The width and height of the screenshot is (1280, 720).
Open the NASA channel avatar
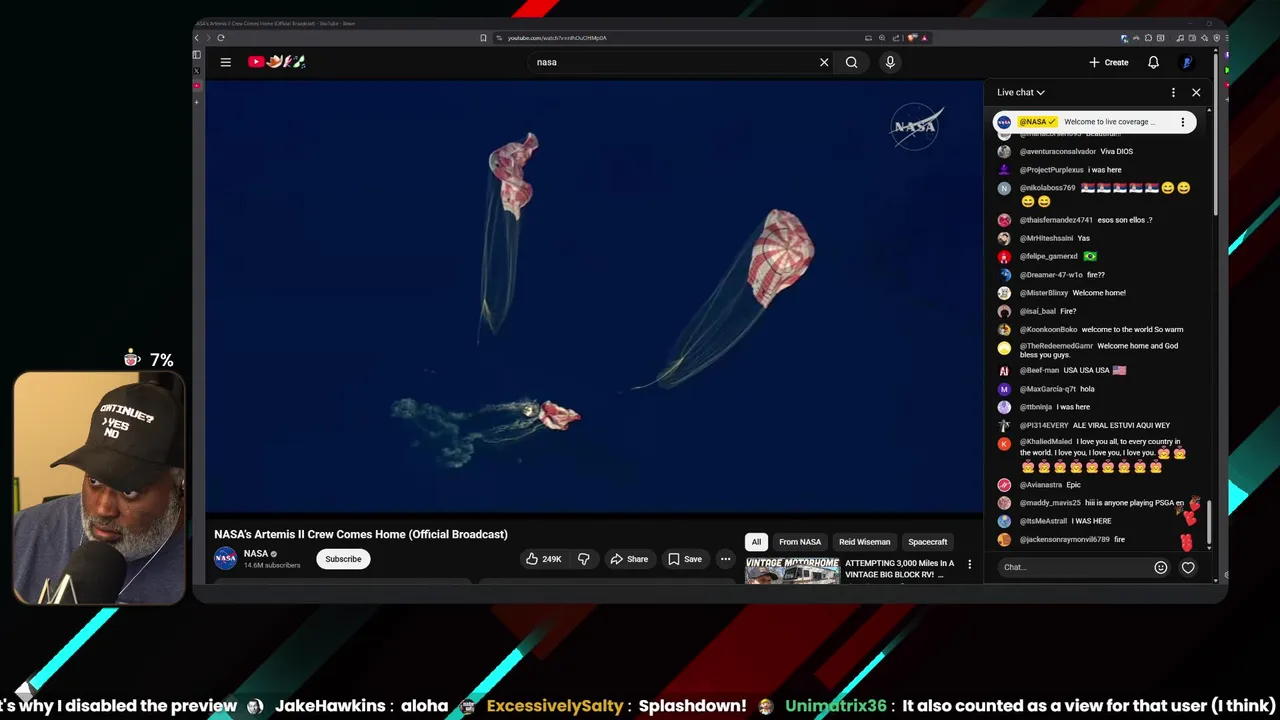pos(226,558)
